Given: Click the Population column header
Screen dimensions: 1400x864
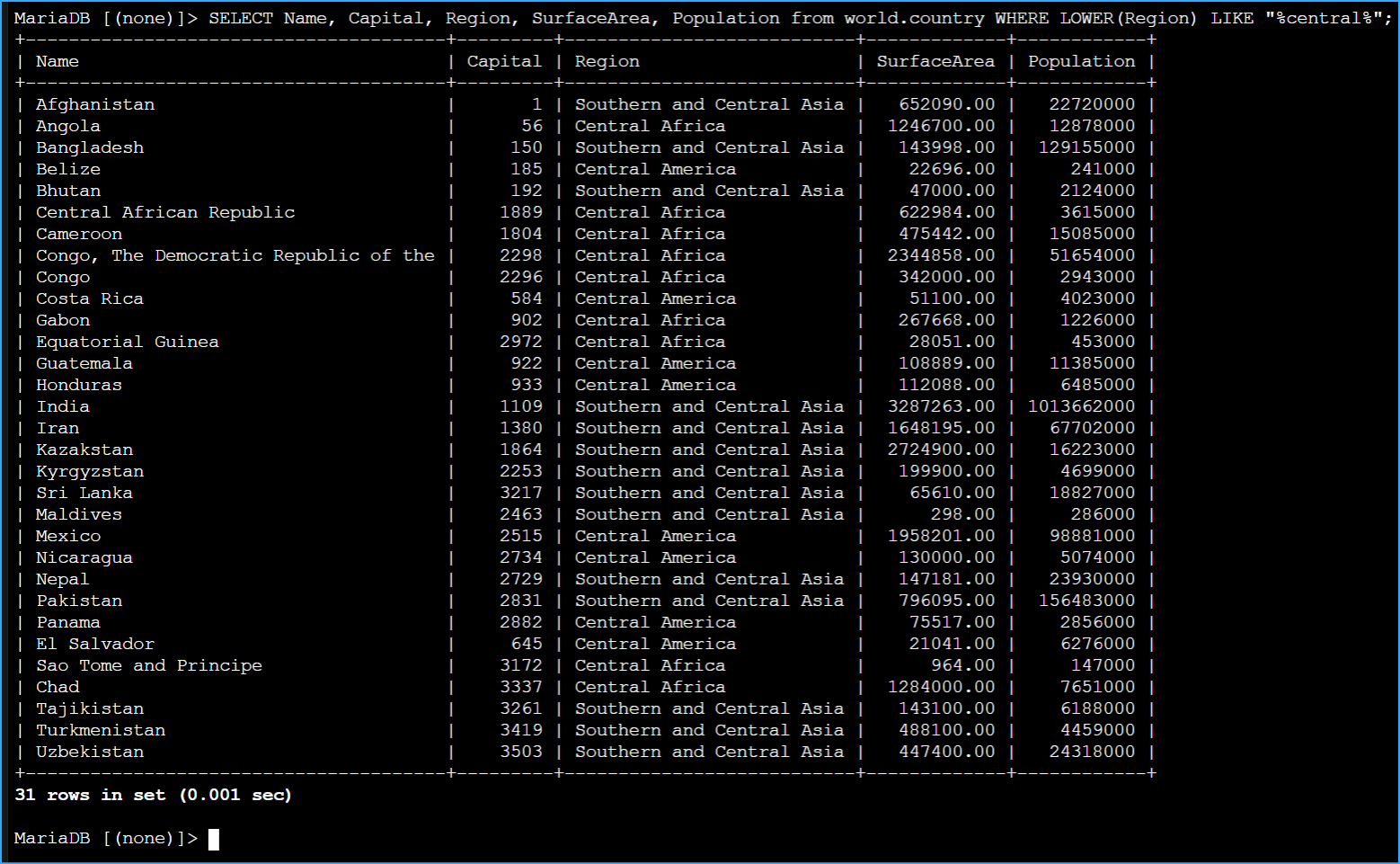Looking at the screenshot, I should [1081, 61].
